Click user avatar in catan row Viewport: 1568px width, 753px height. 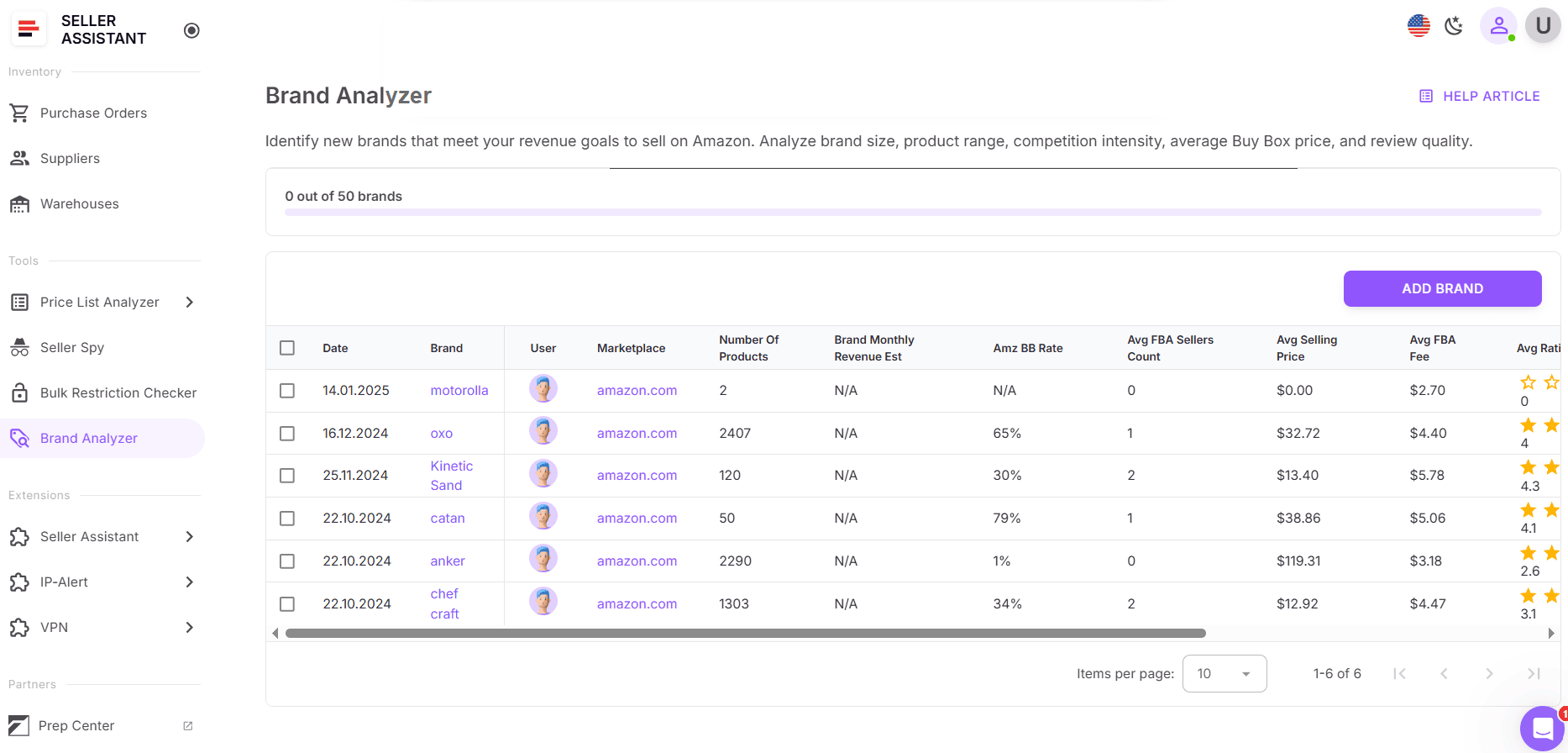543,516
